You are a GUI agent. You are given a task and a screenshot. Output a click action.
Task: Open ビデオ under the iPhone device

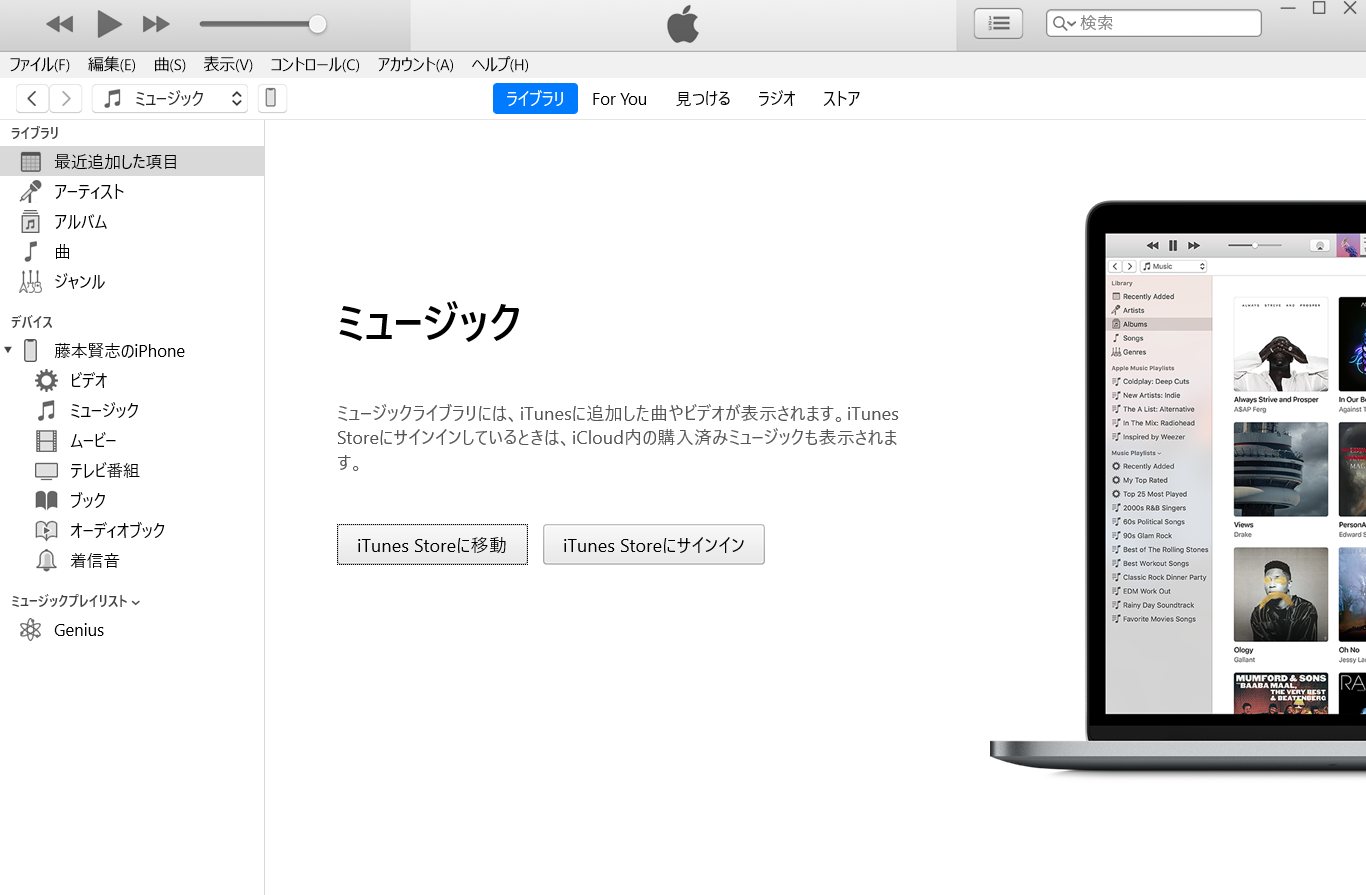132,380
